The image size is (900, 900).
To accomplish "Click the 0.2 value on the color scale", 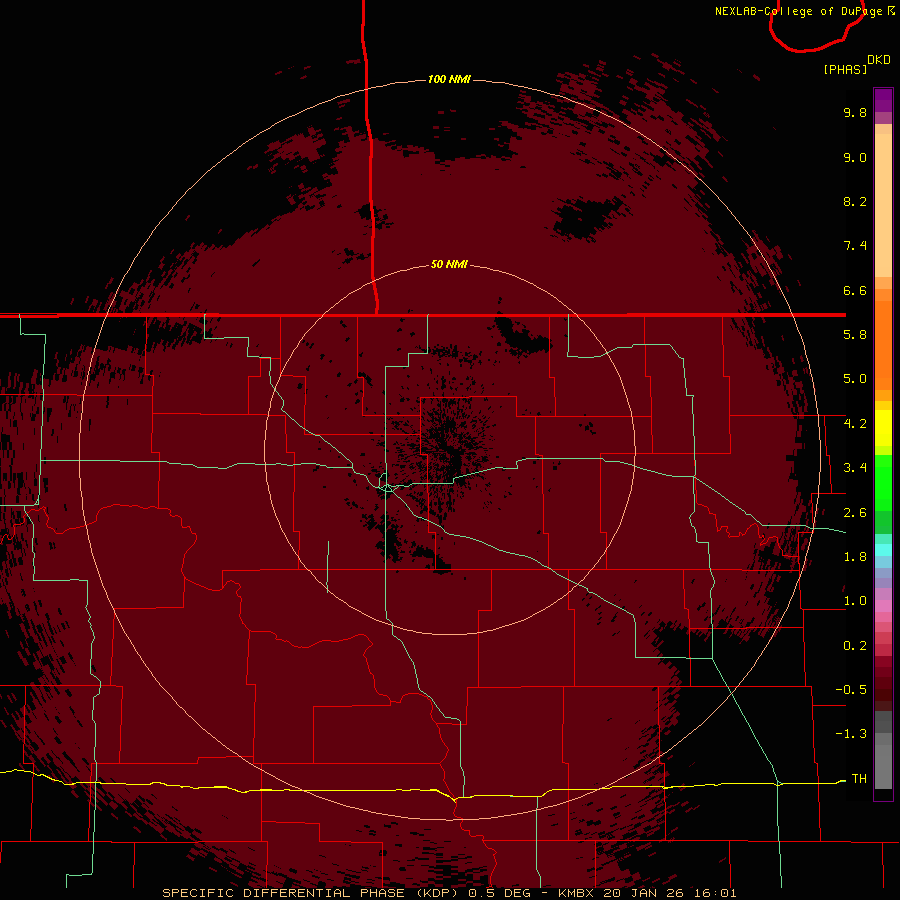I will click(x=855, y=646).
